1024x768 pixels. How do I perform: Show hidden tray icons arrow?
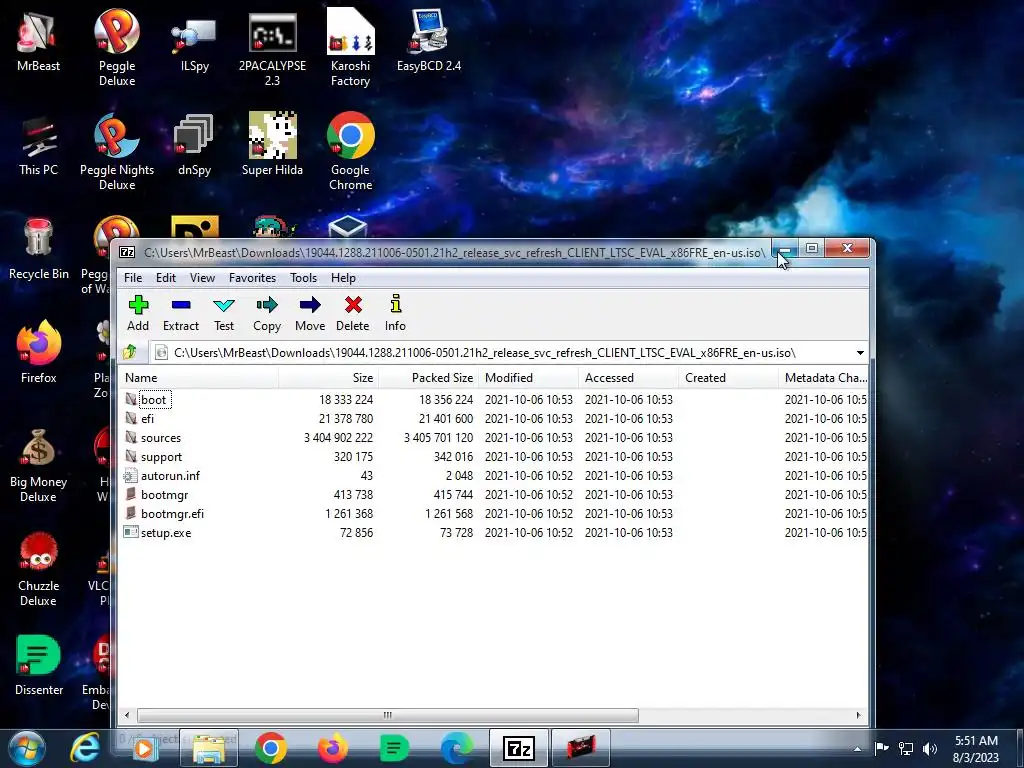point(857,749)
